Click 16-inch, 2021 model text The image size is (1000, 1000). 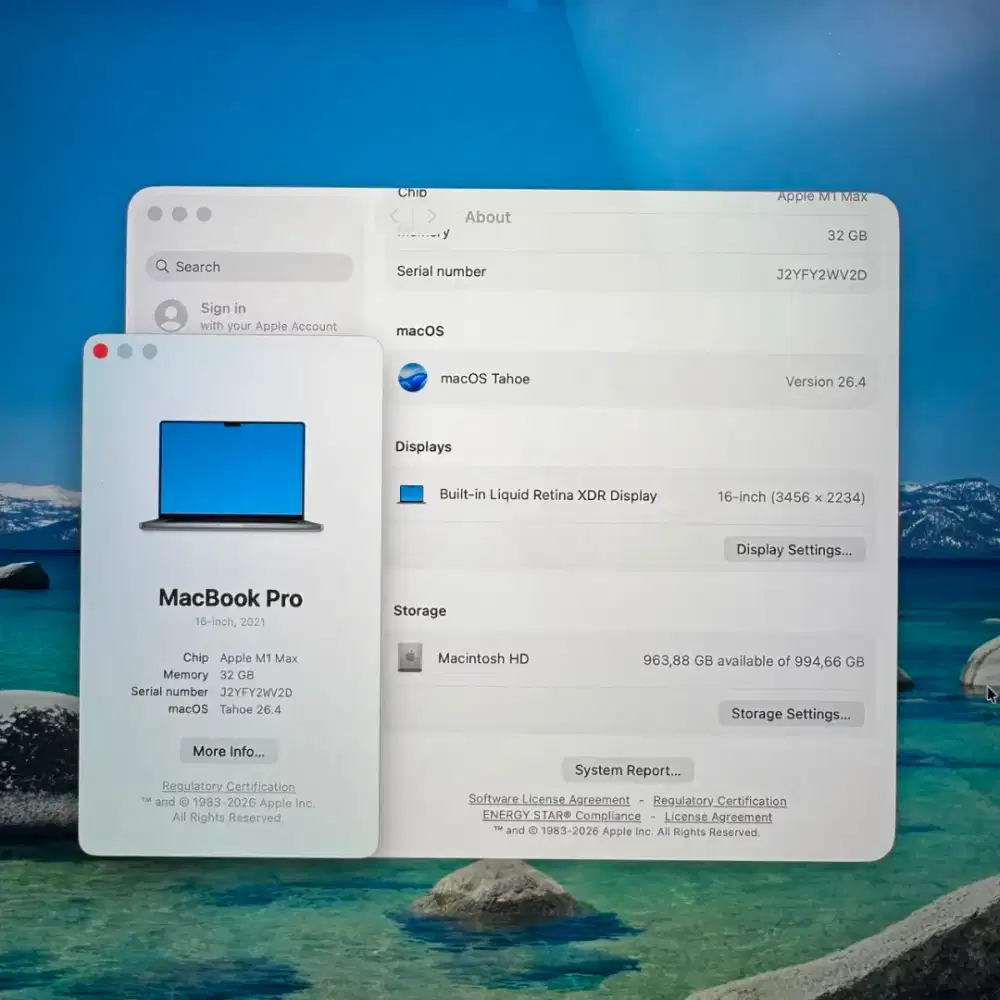230,622
